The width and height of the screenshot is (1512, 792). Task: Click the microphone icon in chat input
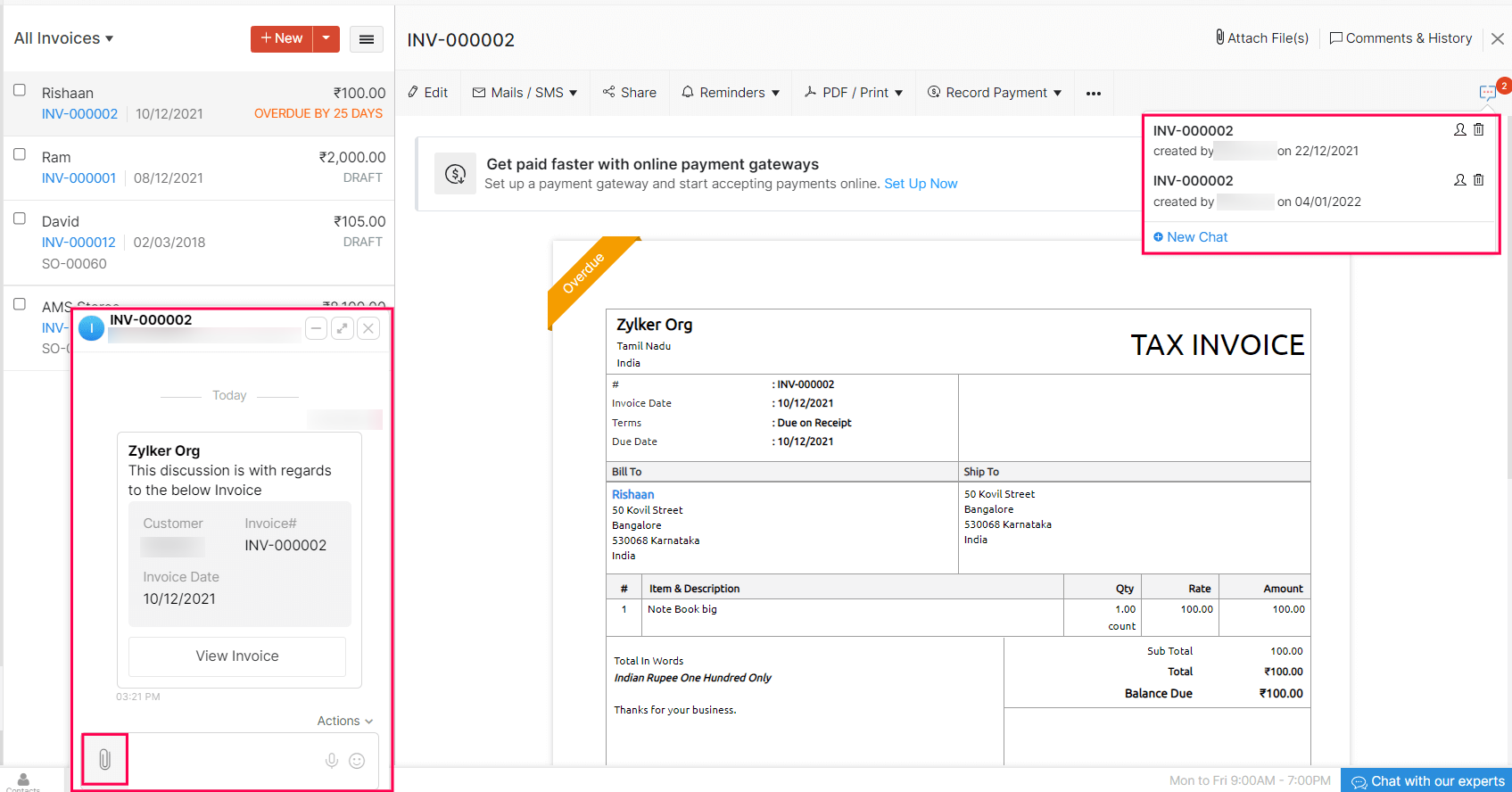pos(331,761)
